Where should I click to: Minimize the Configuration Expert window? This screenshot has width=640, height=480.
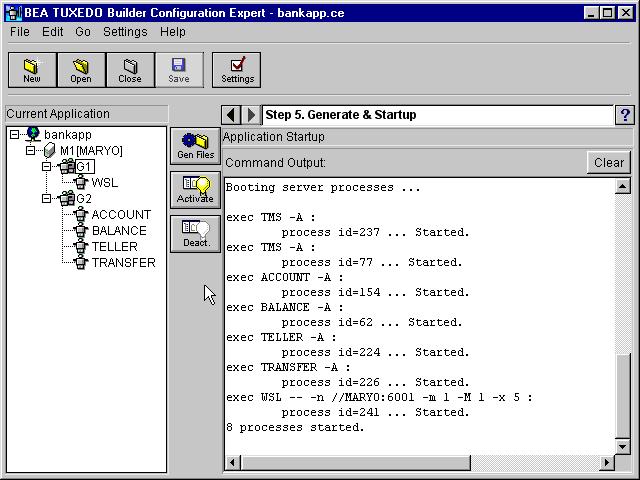pos(591,13)
